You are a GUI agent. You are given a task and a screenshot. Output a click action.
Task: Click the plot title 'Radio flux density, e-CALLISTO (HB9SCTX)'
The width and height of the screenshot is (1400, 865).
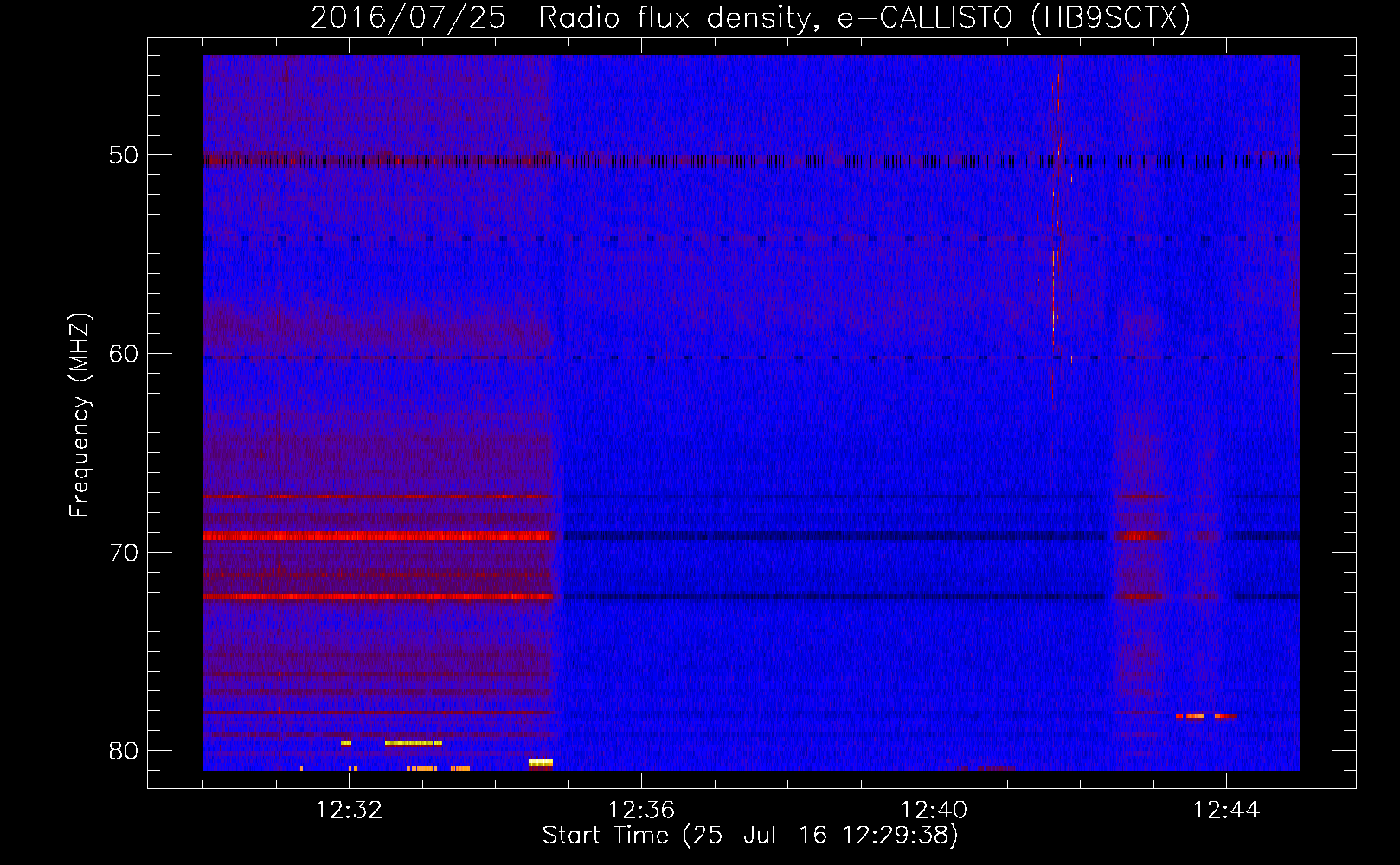(864, 17)
